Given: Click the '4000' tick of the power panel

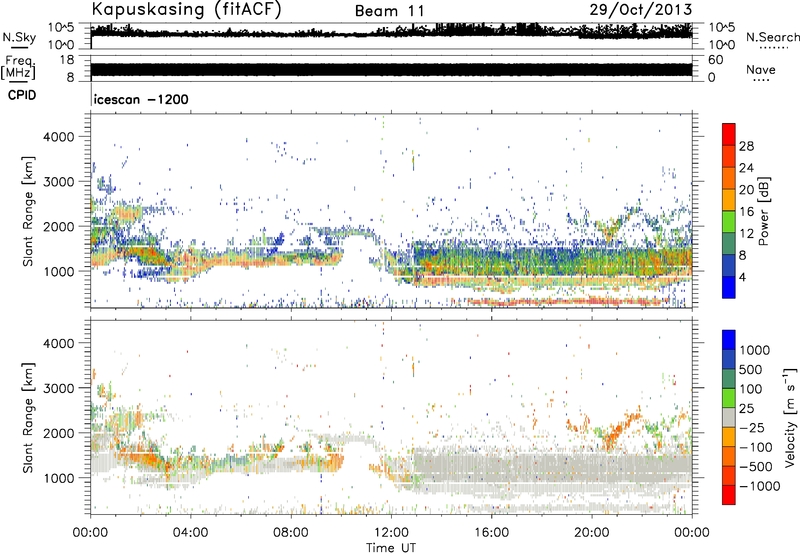Looking at the screenshot, I should [59, 137].
